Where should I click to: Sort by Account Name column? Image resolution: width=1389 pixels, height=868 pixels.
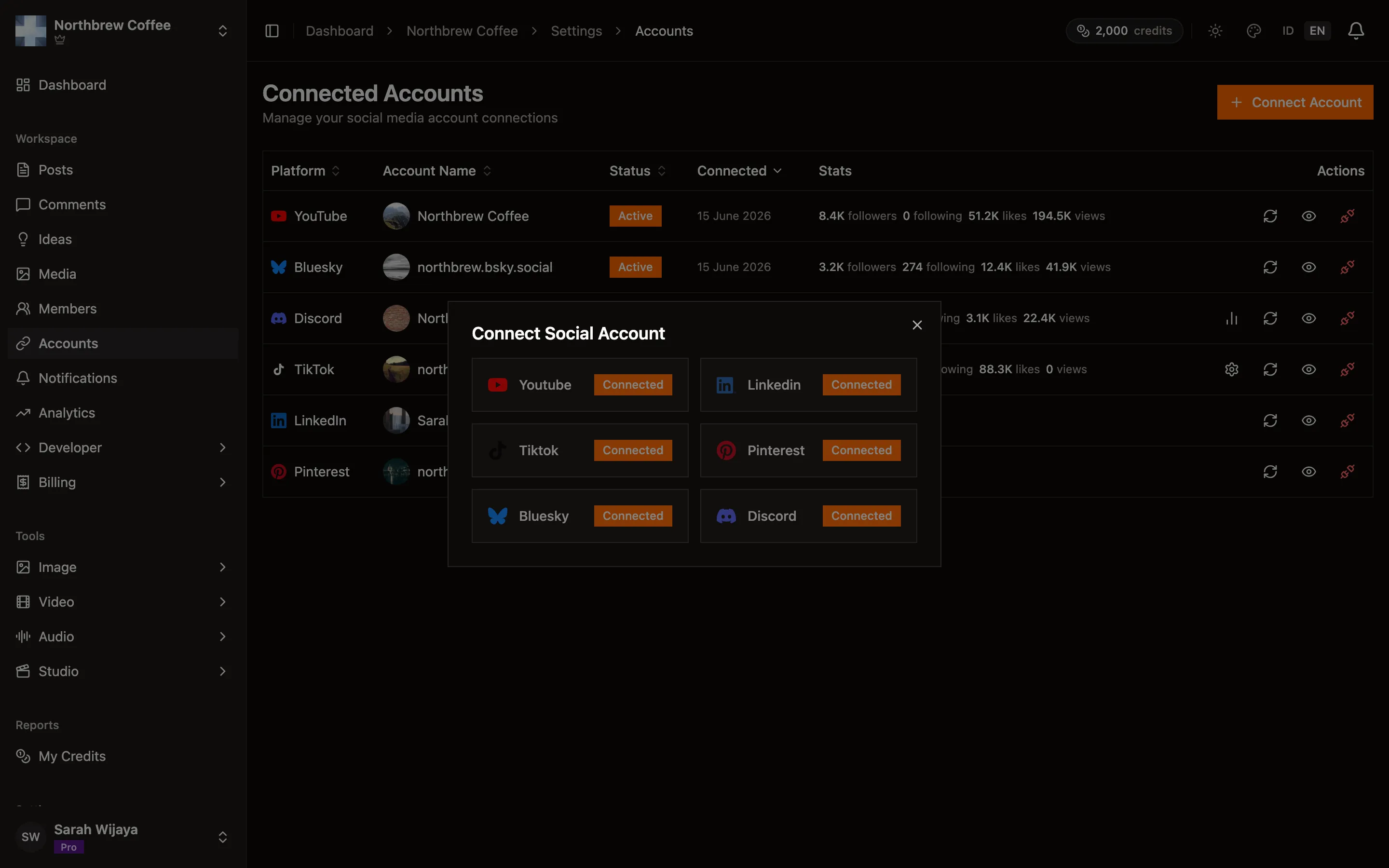pos(437,171)
